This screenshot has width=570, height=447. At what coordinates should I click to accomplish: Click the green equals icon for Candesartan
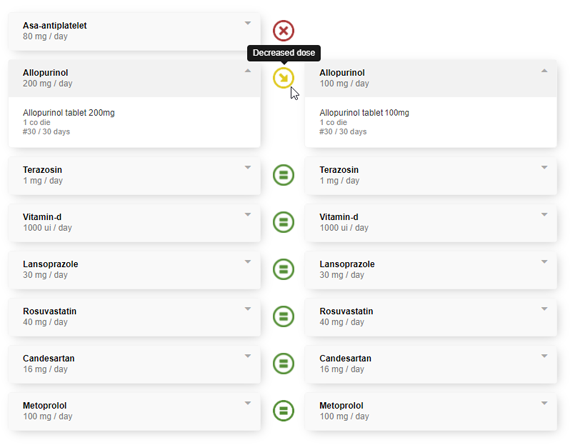tap(283, 363)
